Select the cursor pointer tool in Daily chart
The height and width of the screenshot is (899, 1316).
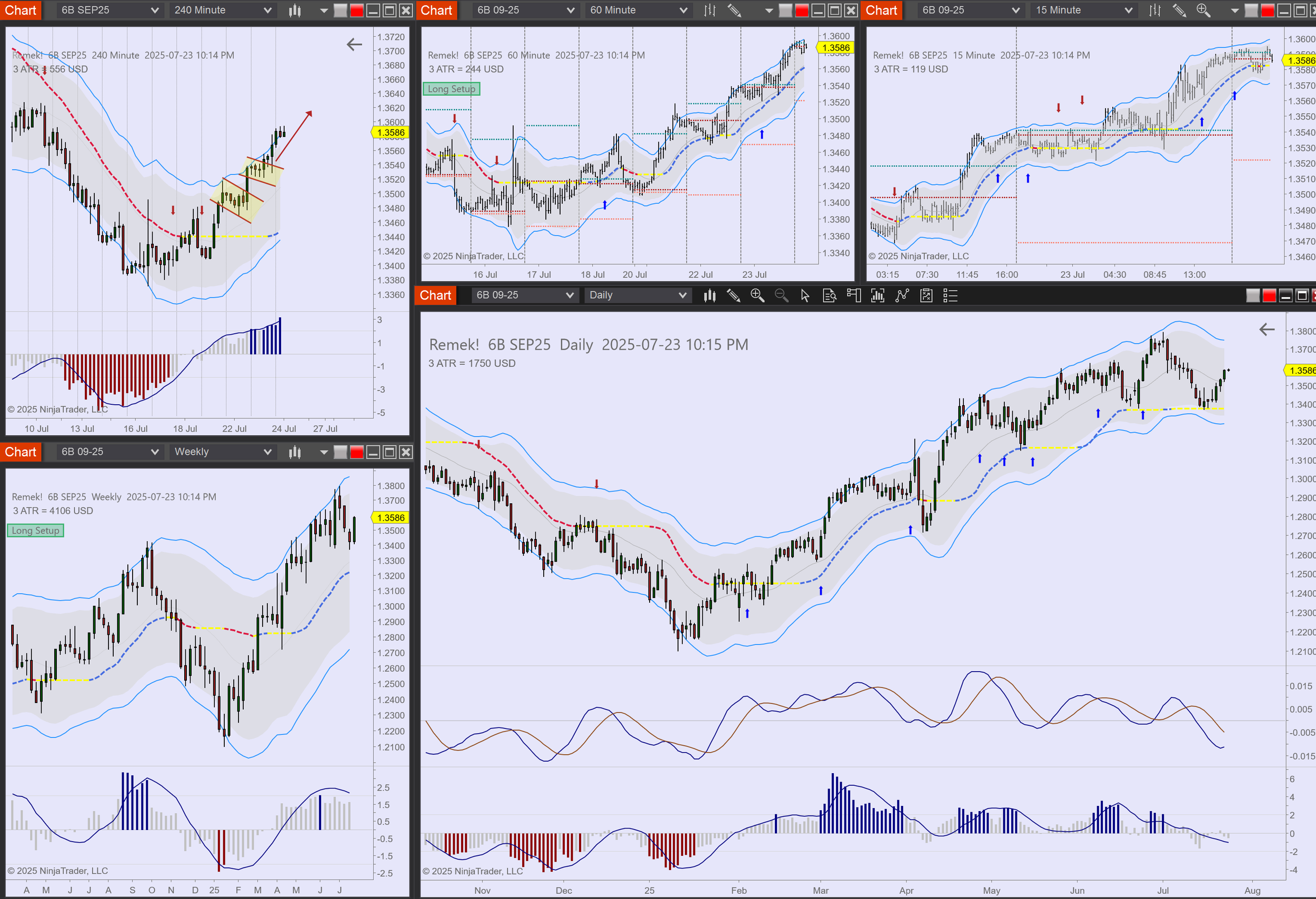(x=805, y=295)
